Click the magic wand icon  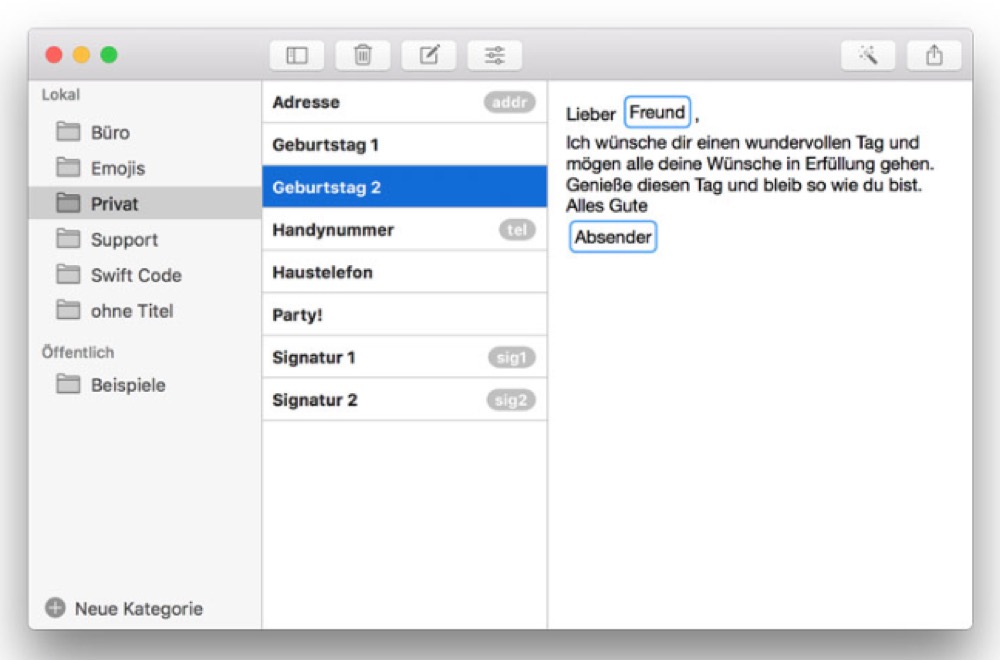868,56
